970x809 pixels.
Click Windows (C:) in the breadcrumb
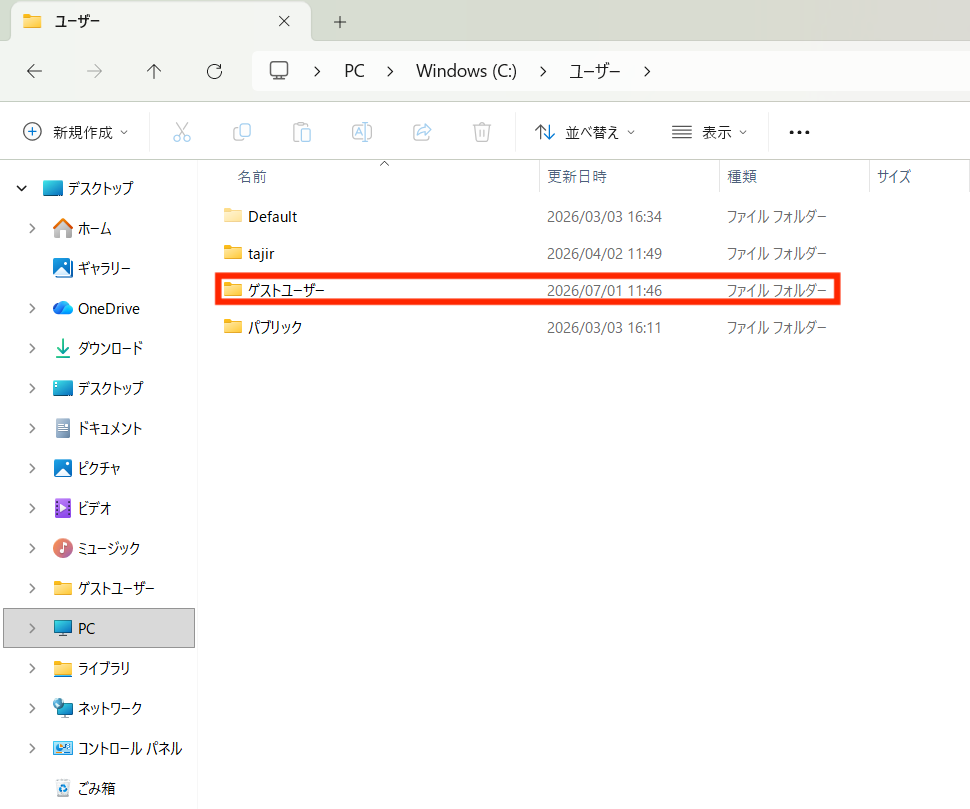(466, 71)
